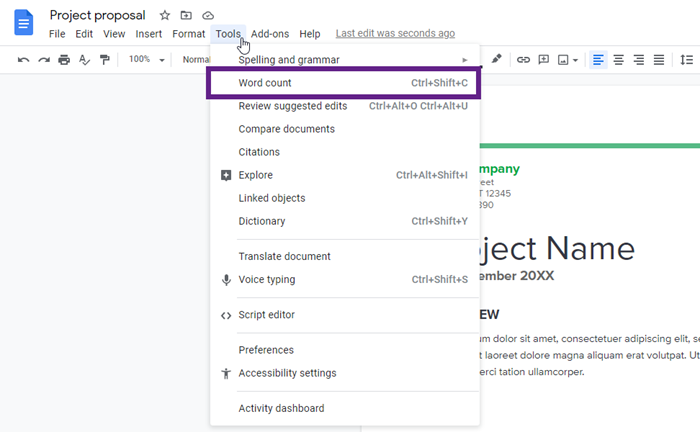Open the Explore panel entry
Image resolution: width=700 pixels, height=432 pixels.
tap(345, 175)
